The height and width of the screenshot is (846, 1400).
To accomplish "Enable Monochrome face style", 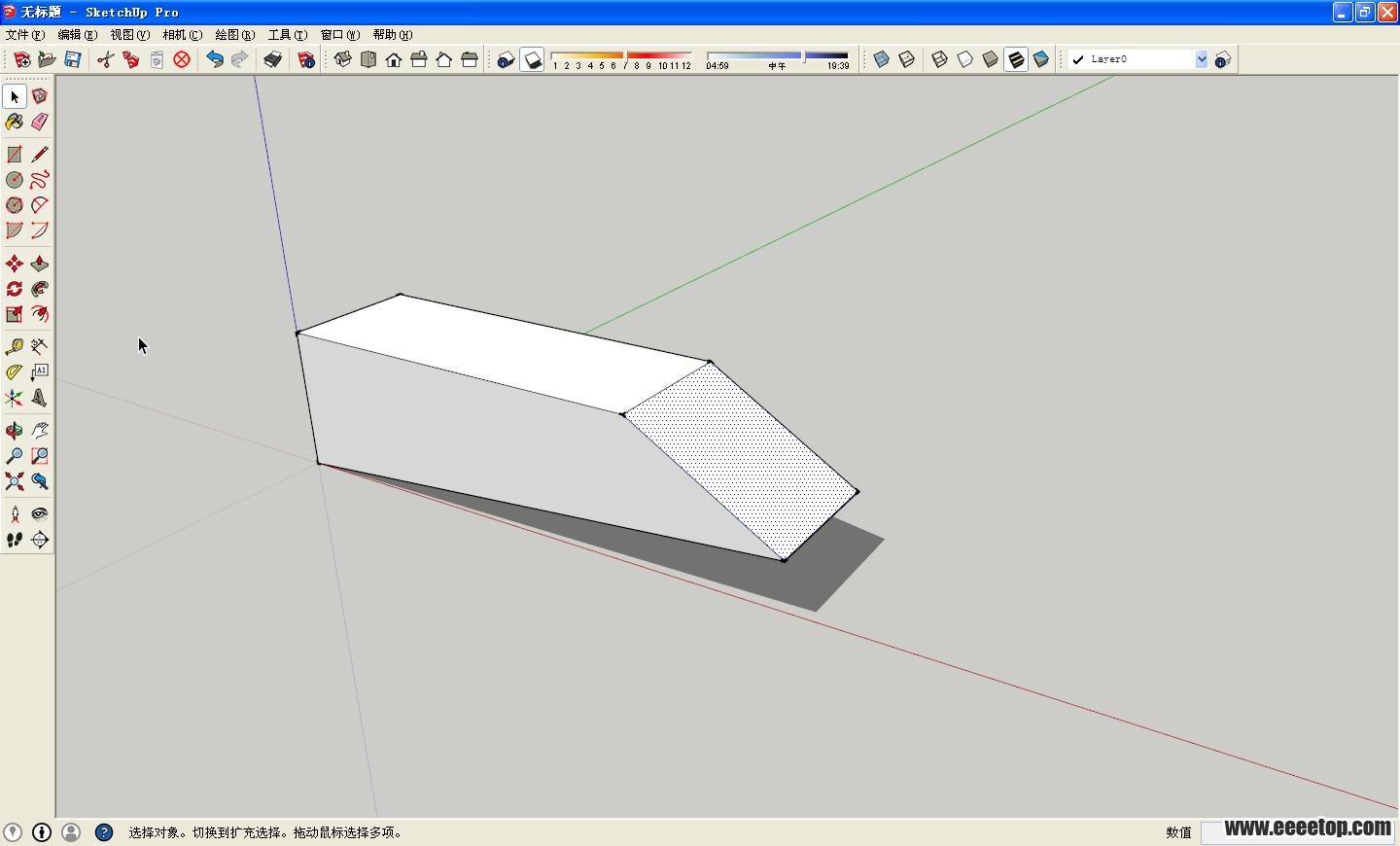I will point(1041,59).
